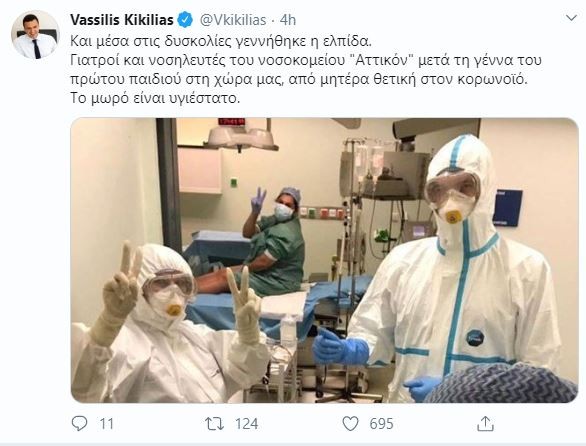View the 11 replies count
The height and width of the screenshot is (446, 586).
107,424
